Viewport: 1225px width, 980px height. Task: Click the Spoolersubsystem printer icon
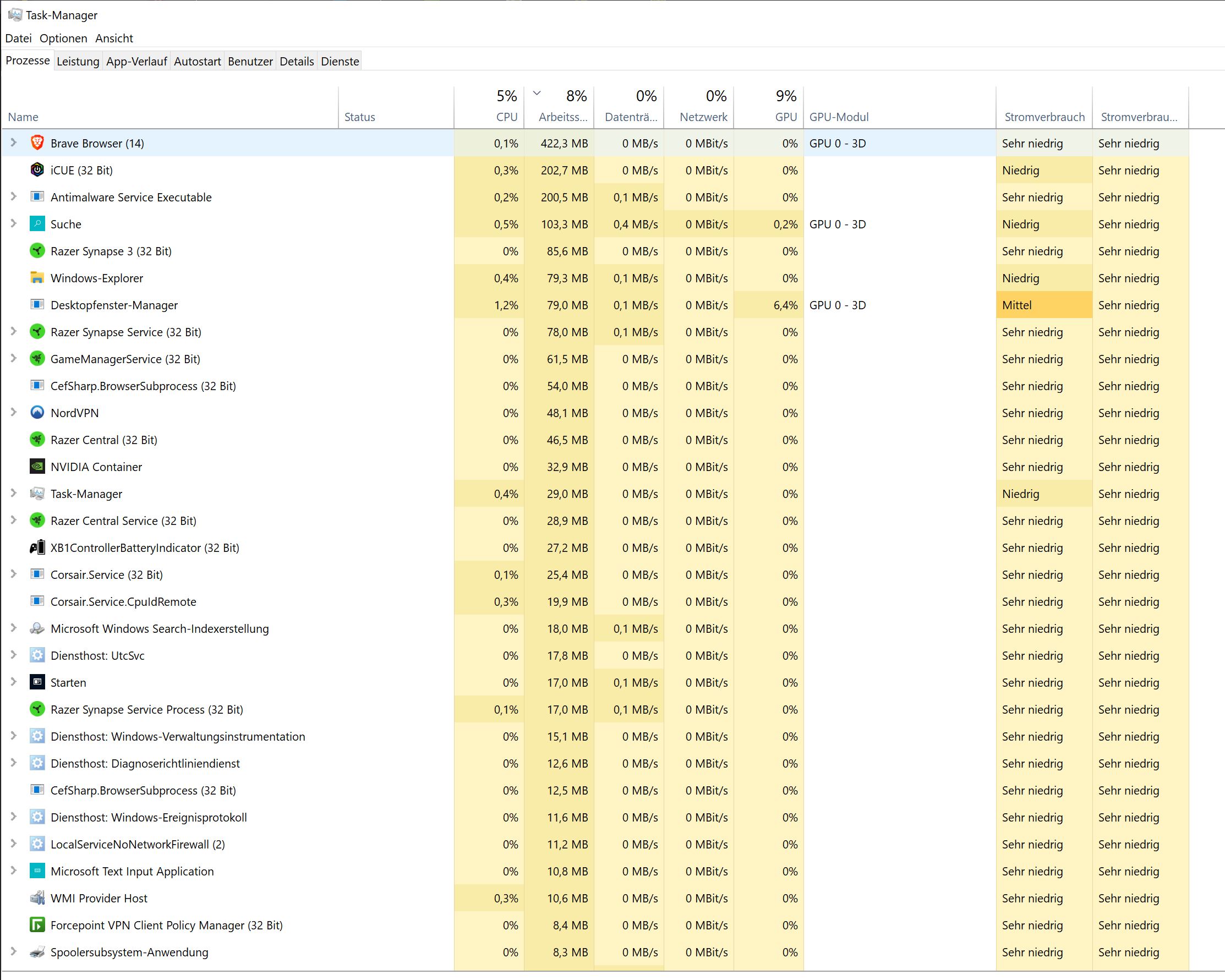[37, 952]
